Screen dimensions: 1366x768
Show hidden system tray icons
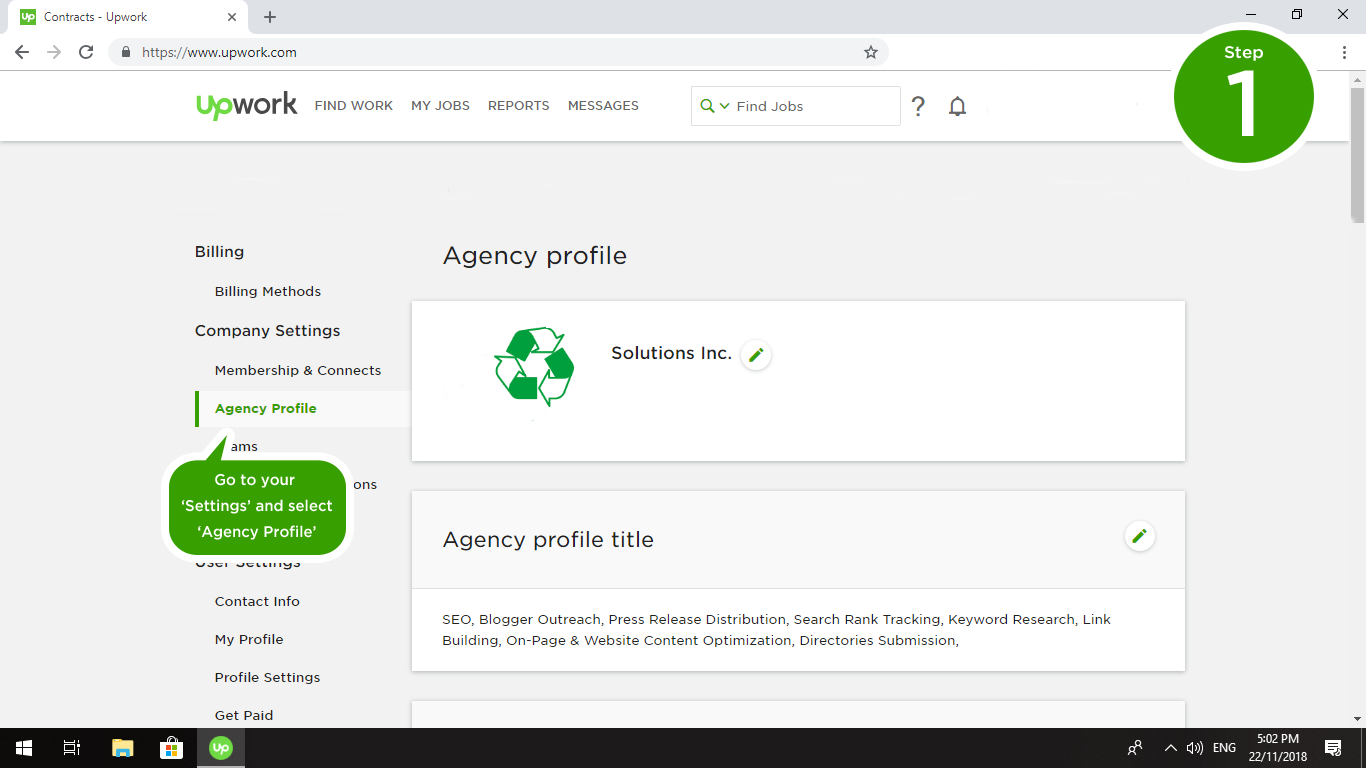pyautogui.click(x=1170, y=748)
